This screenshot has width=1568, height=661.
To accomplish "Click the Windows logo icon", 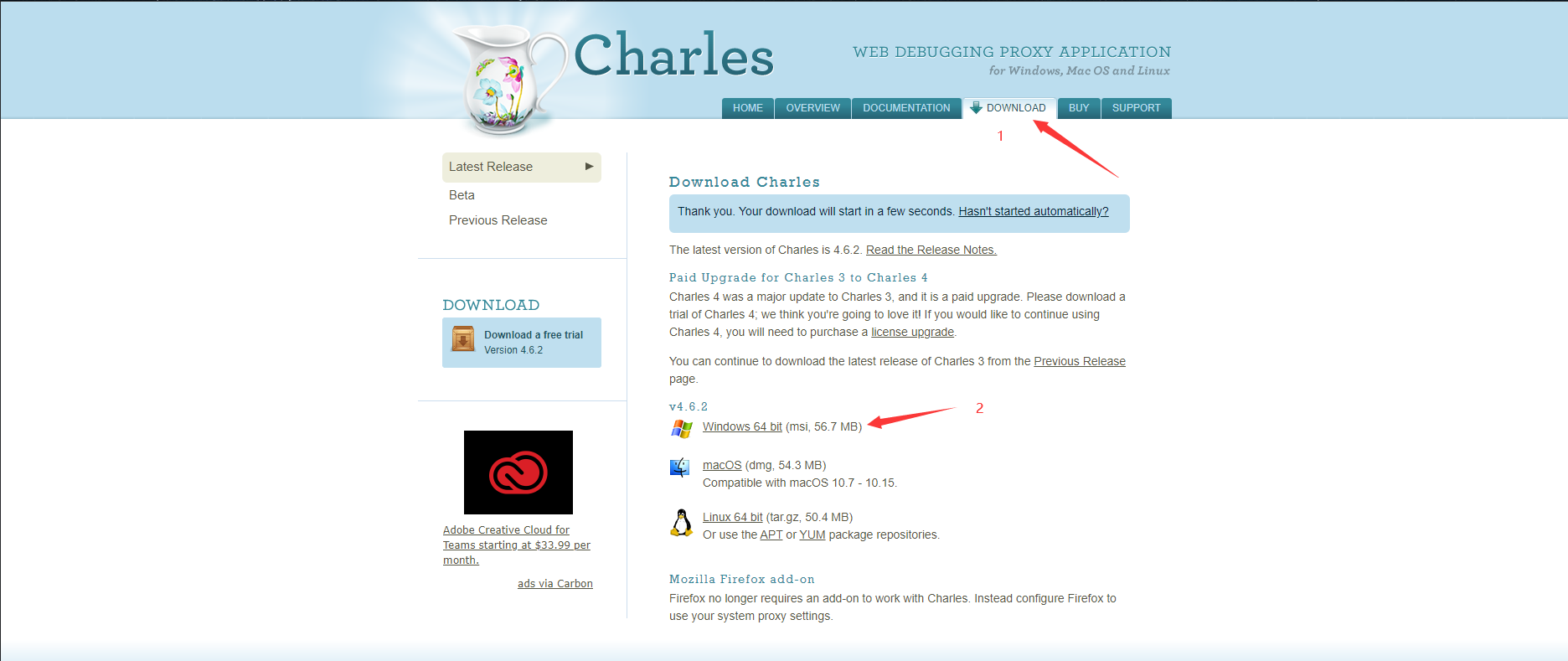I will point(682,429).
